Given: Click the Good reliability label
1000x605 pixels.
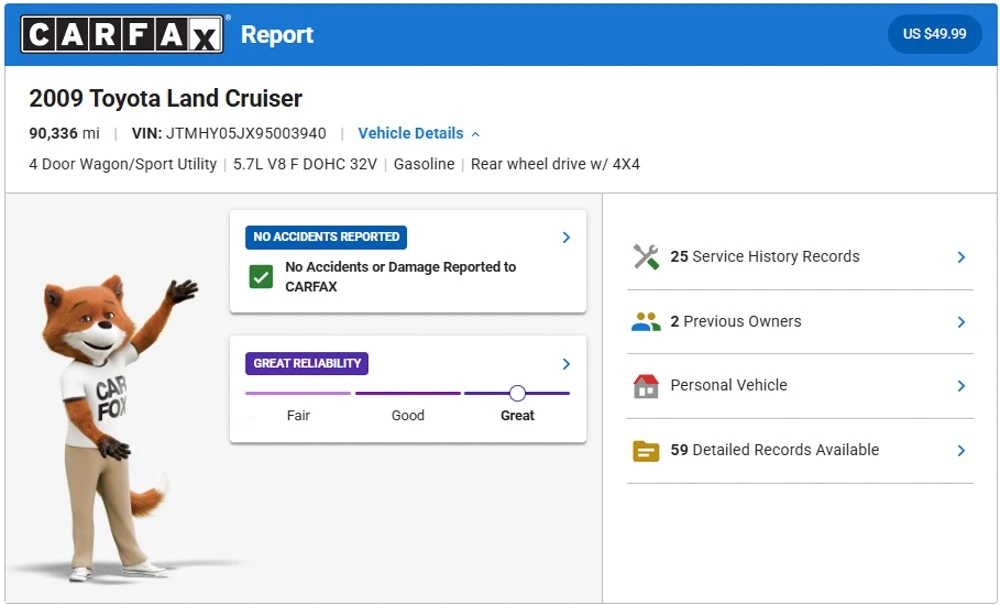Looking at the screenshot, I should (x=408, y=416).
